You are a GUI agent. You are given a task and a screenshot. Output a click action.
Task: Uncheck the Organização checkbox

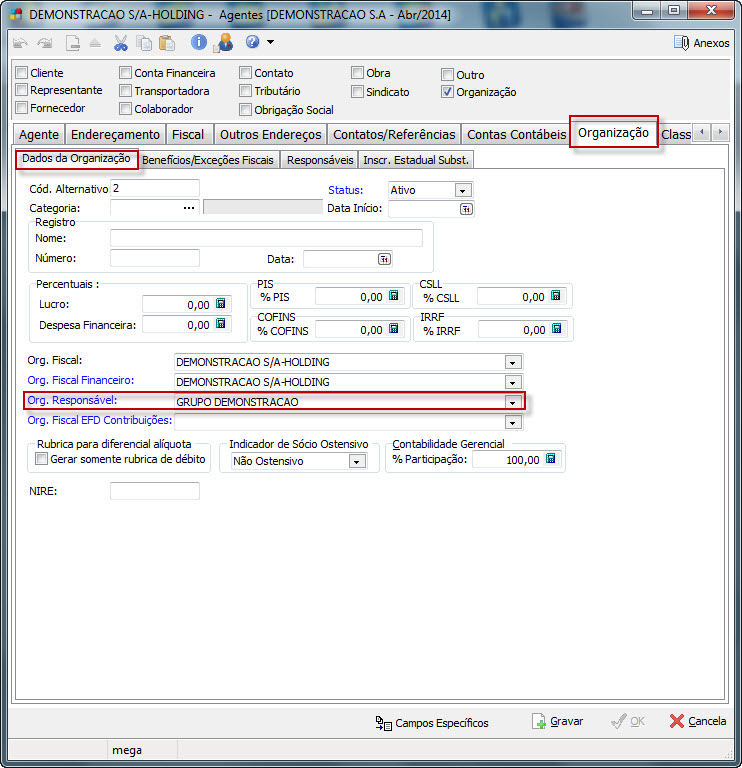click(x=447, y=92)
